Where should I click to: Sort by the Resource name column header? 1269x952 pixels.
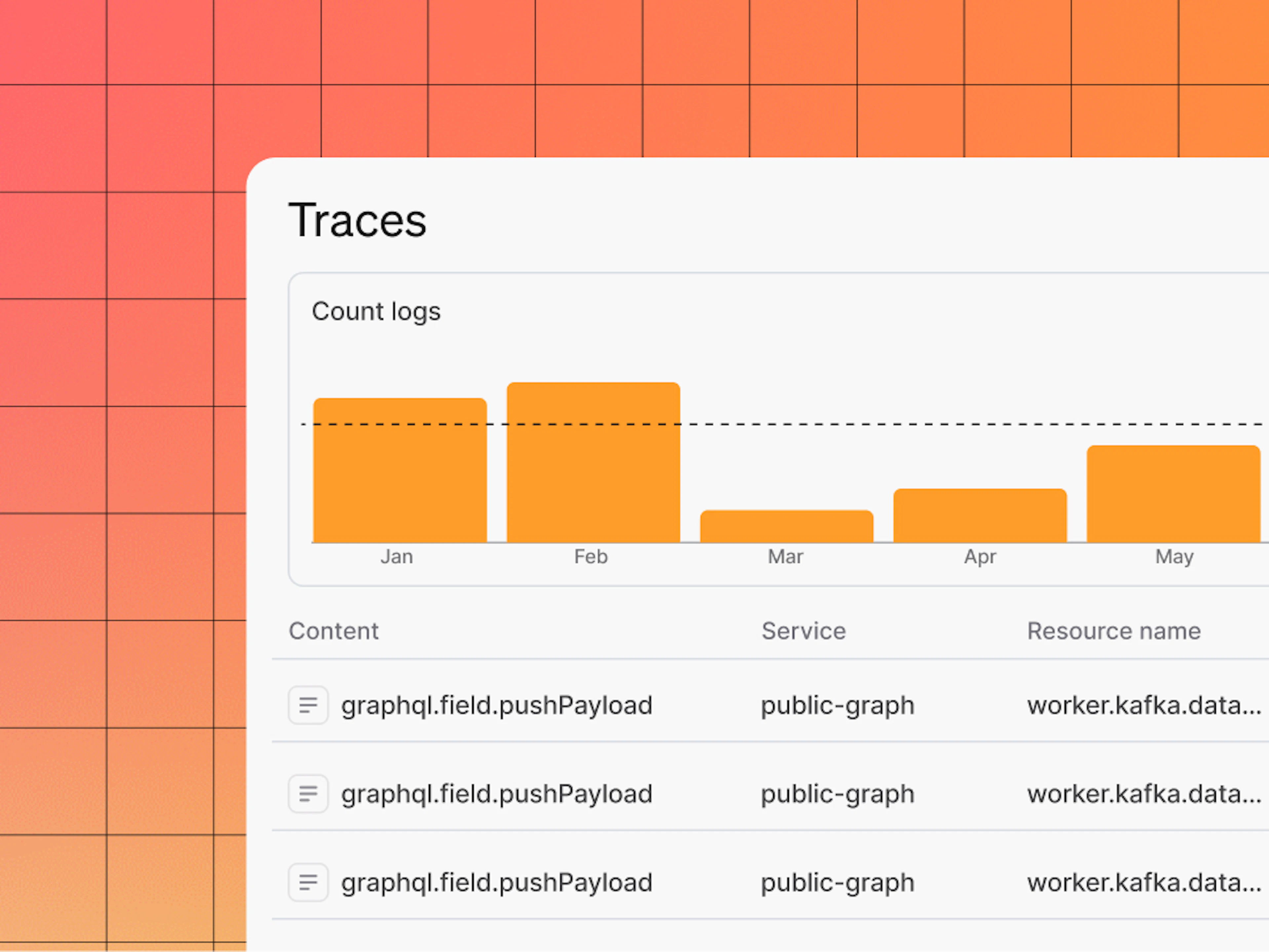[1114, 631]
